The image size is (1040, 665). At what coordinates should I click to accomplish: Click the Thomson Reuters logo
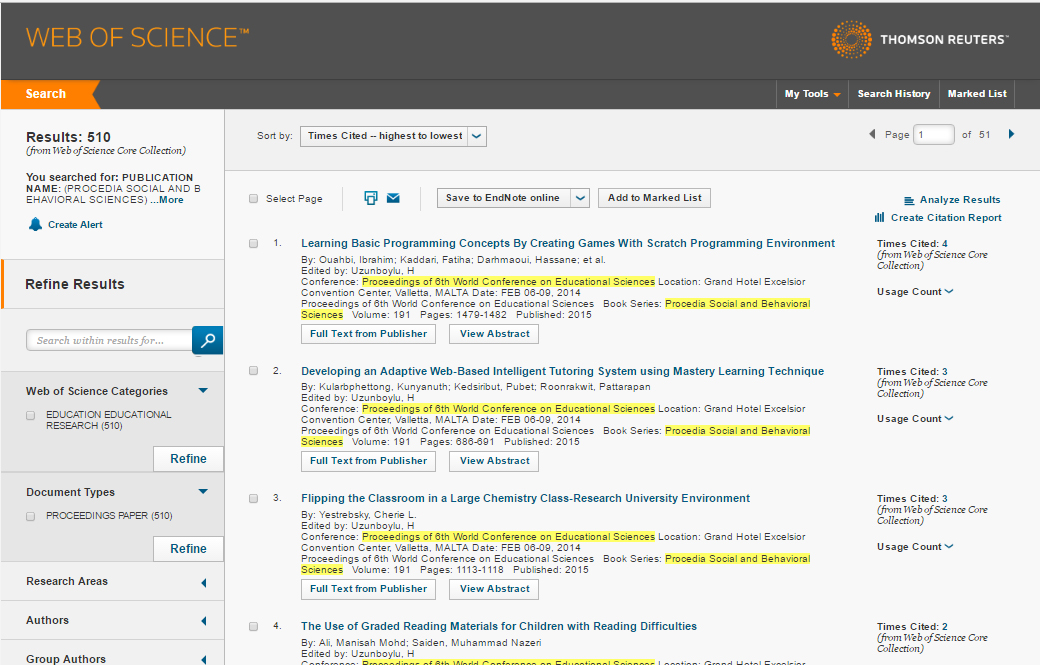pos(920,39)
